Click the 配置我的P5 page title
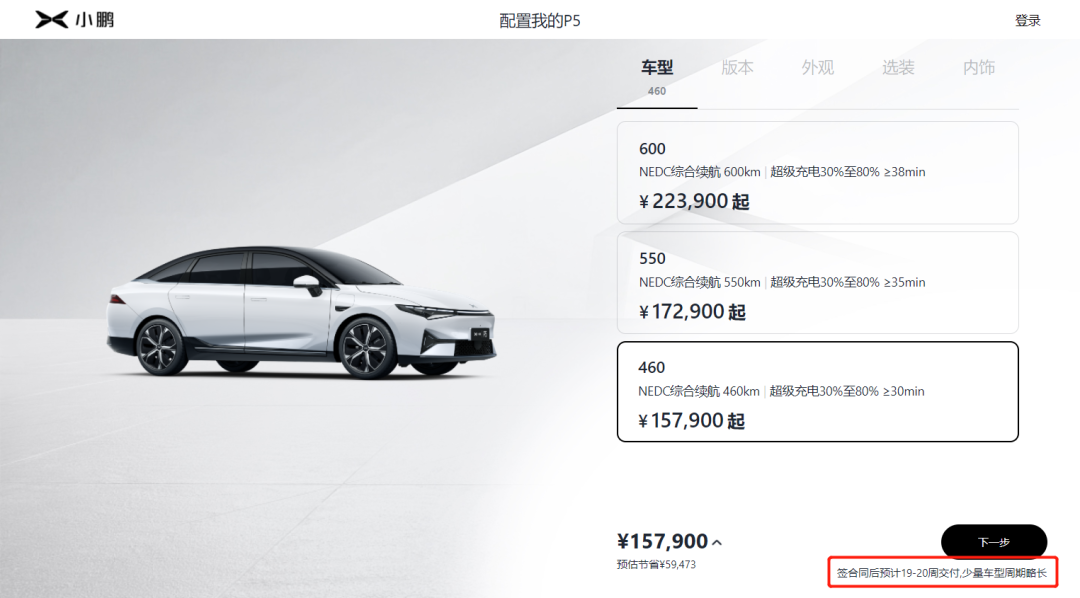This screenshot has height=598, width=1080. point(540,21)
